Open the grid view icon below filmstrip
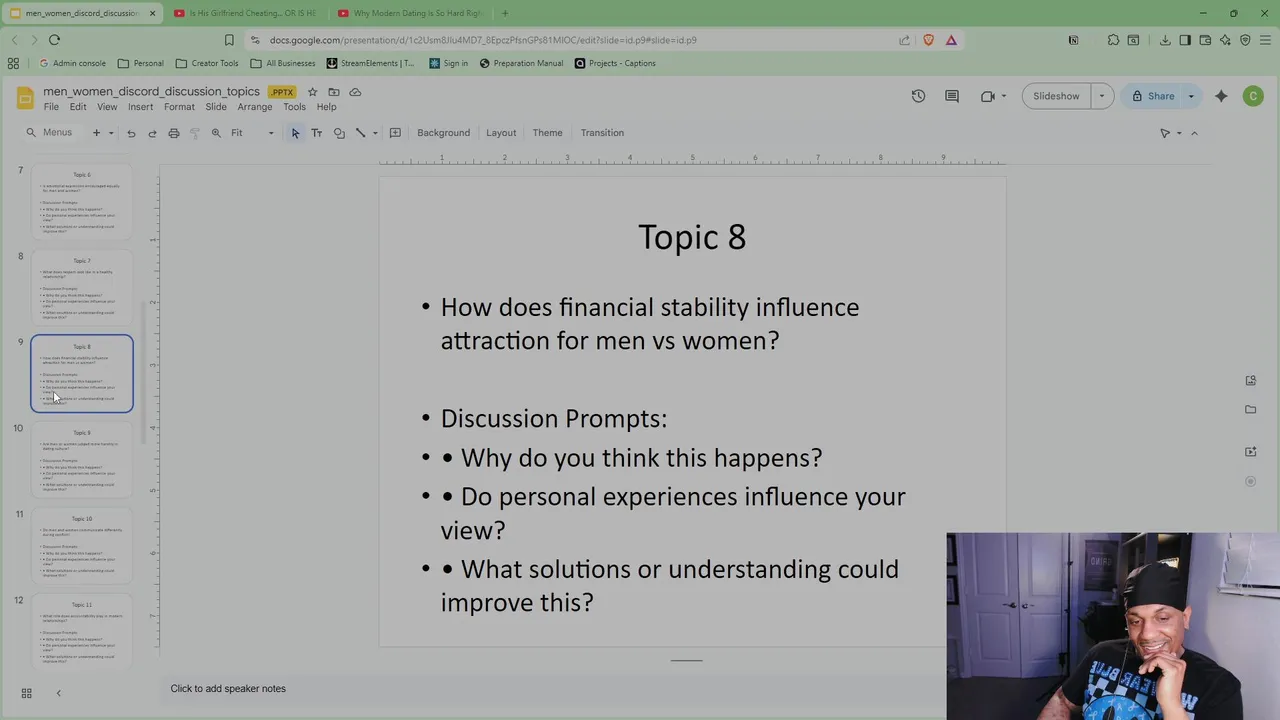 [x=27, y=693]
